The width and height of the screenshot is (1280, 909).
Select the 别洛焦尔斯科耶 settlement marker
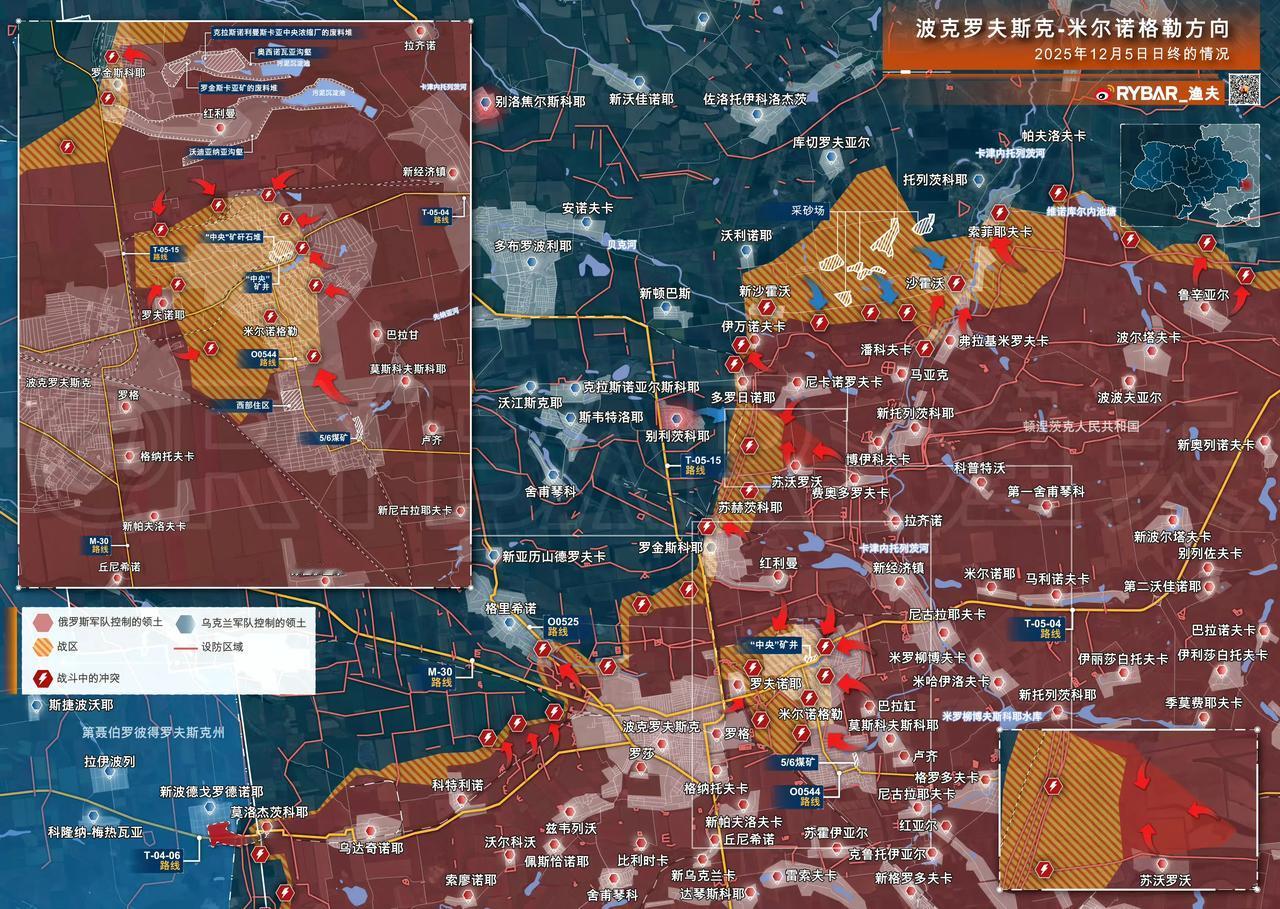[488, 101]
